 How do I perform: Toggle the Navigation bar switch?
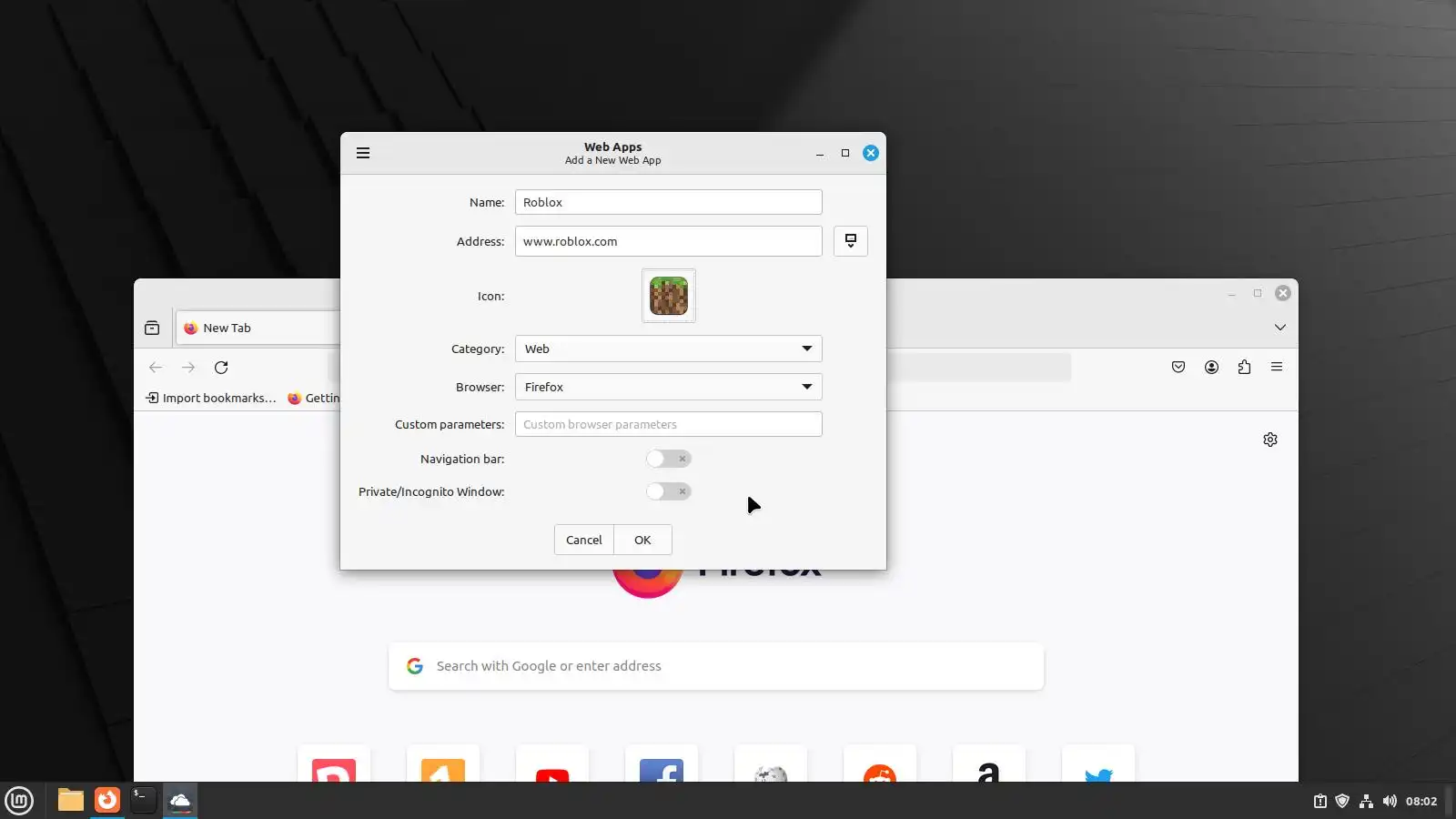(669, 459)
